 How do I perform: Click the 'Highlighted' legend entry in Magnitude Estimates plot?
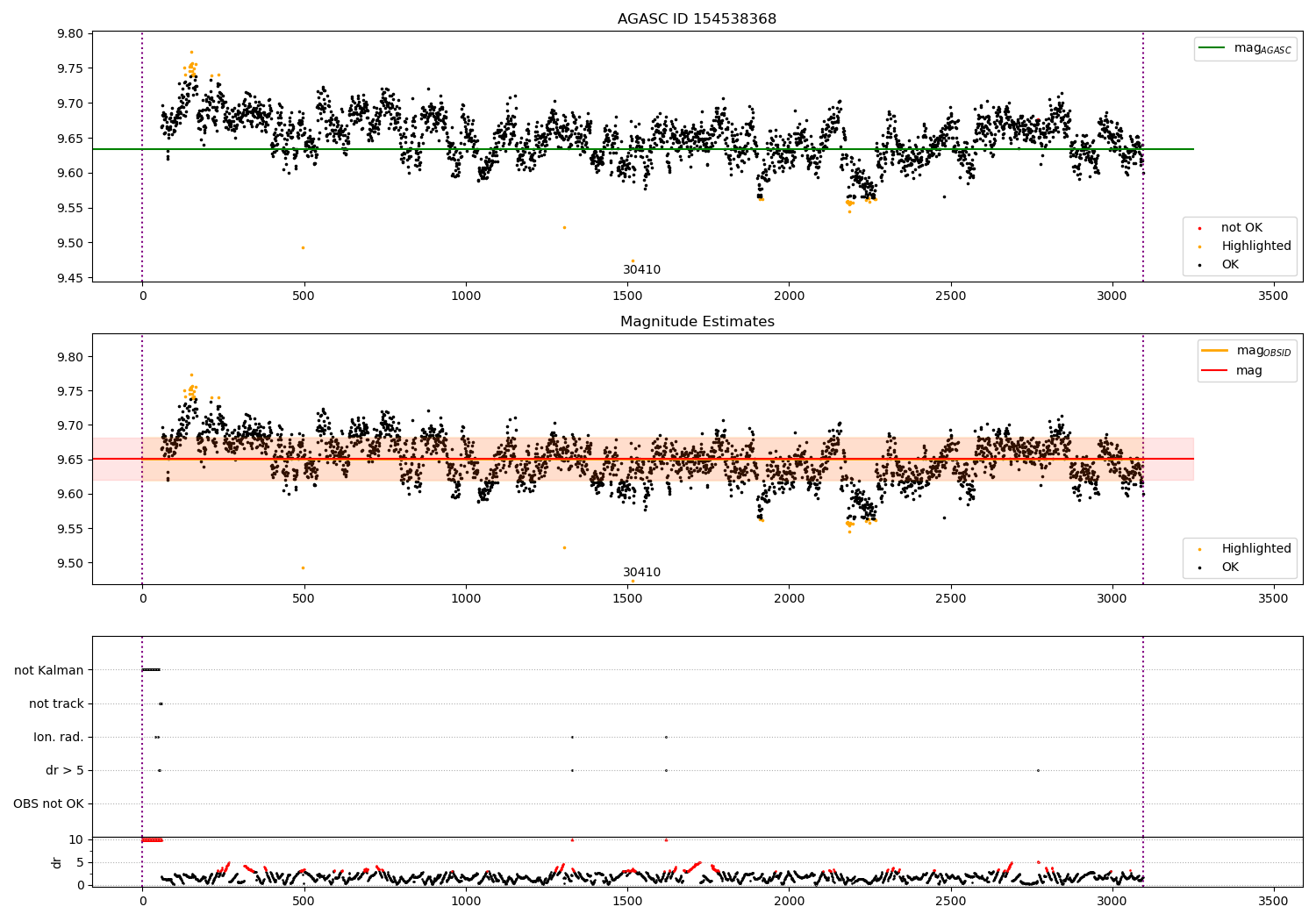pos(1255,548)
